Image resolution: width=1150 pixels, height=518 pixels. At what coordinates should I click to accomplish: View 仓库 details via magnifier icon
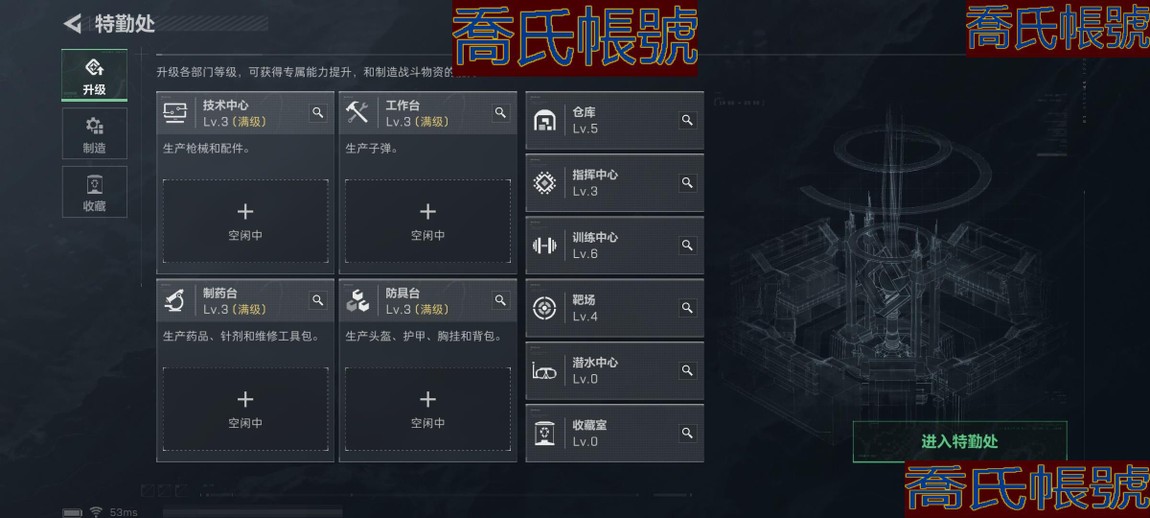tap(687, 120)
